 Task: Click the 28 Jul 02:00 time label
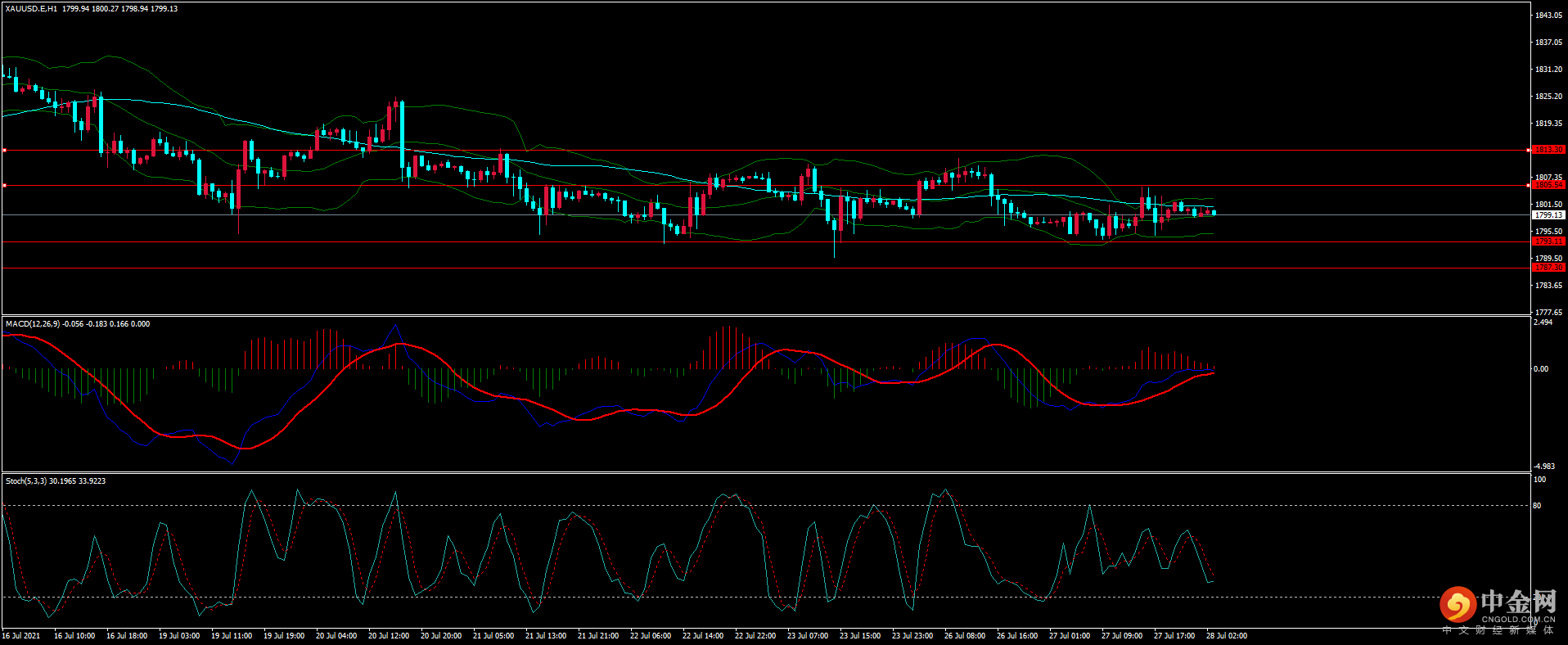[x=1227, y=636]
